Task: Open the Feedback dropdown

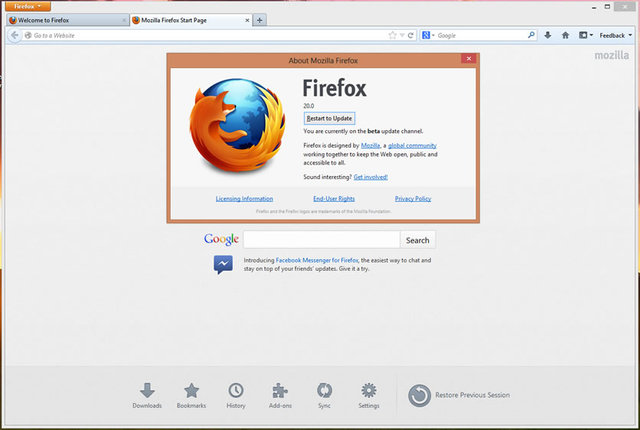Action: click(x=616, y=35)
